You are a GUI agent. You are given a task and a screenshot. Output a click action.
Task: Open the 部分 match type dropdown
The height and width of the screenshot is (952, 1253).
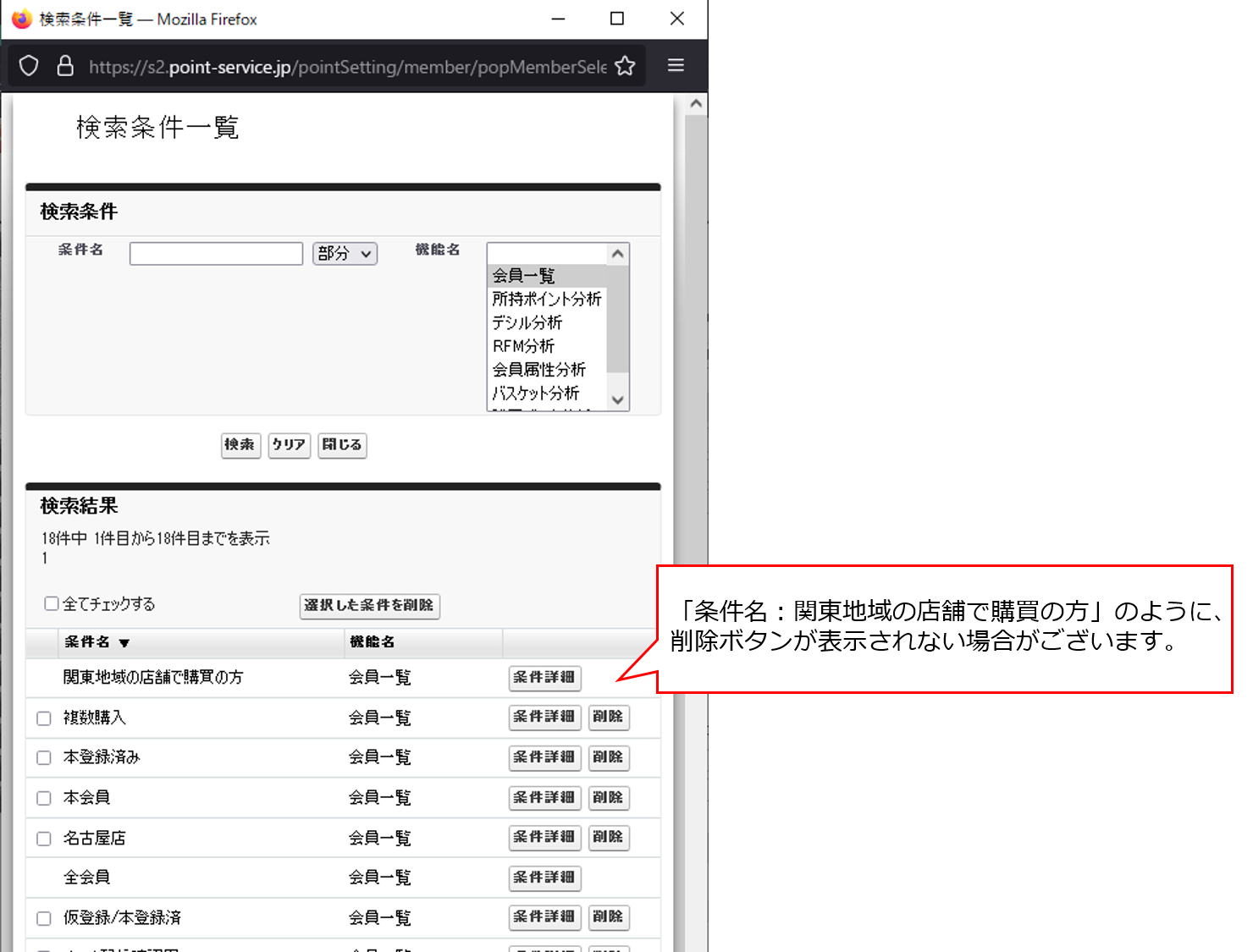point(345,254)
